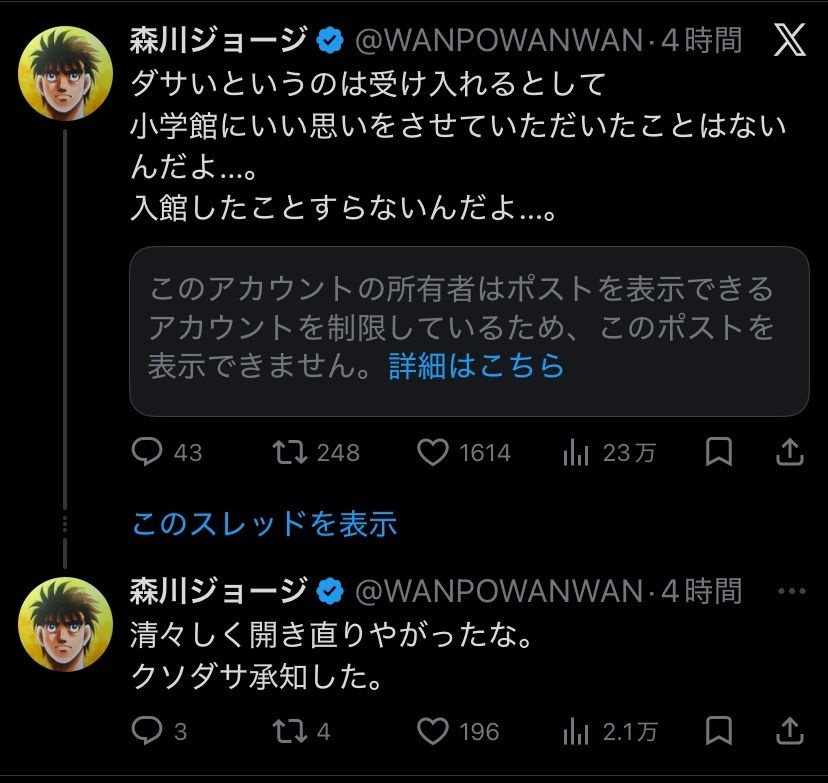Open the second post's profile avatar

coord(65,622)
